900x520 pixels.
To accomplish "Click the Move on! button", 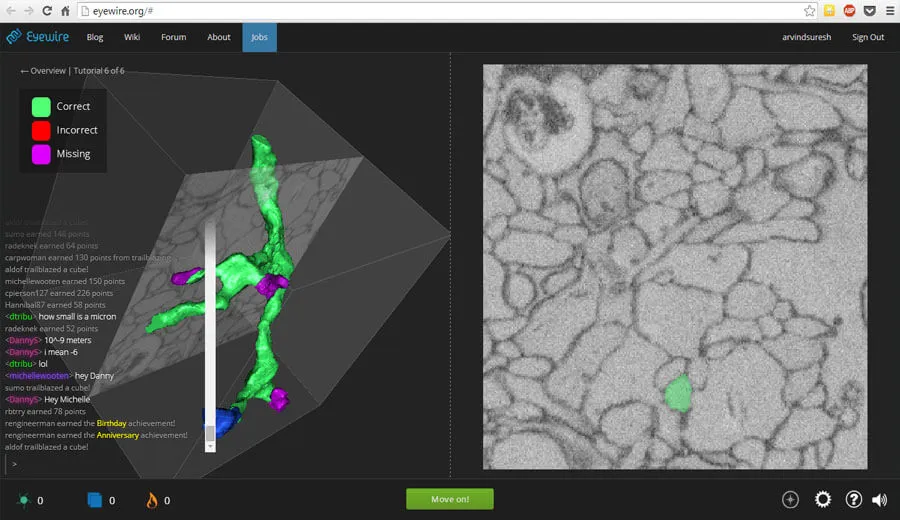I will [449, 499].
